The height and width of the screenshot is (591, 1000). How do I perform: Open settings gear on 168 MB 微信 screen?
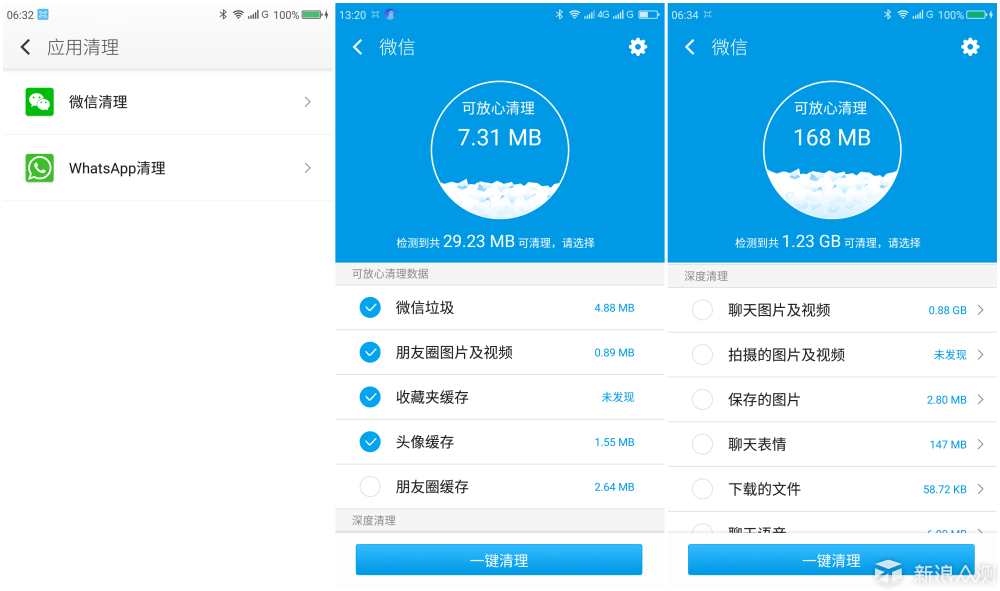pos(970,47)
